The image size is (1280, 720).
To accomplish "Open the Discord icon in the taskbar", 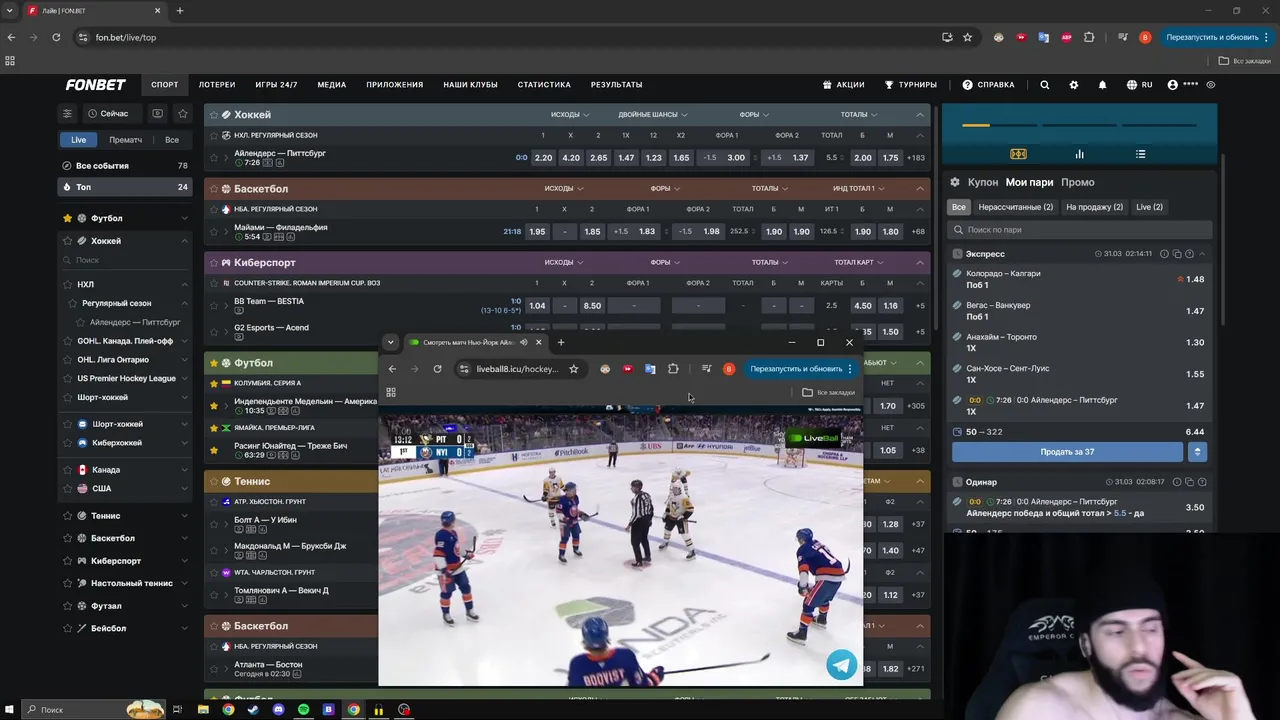I will coord(278,710).
